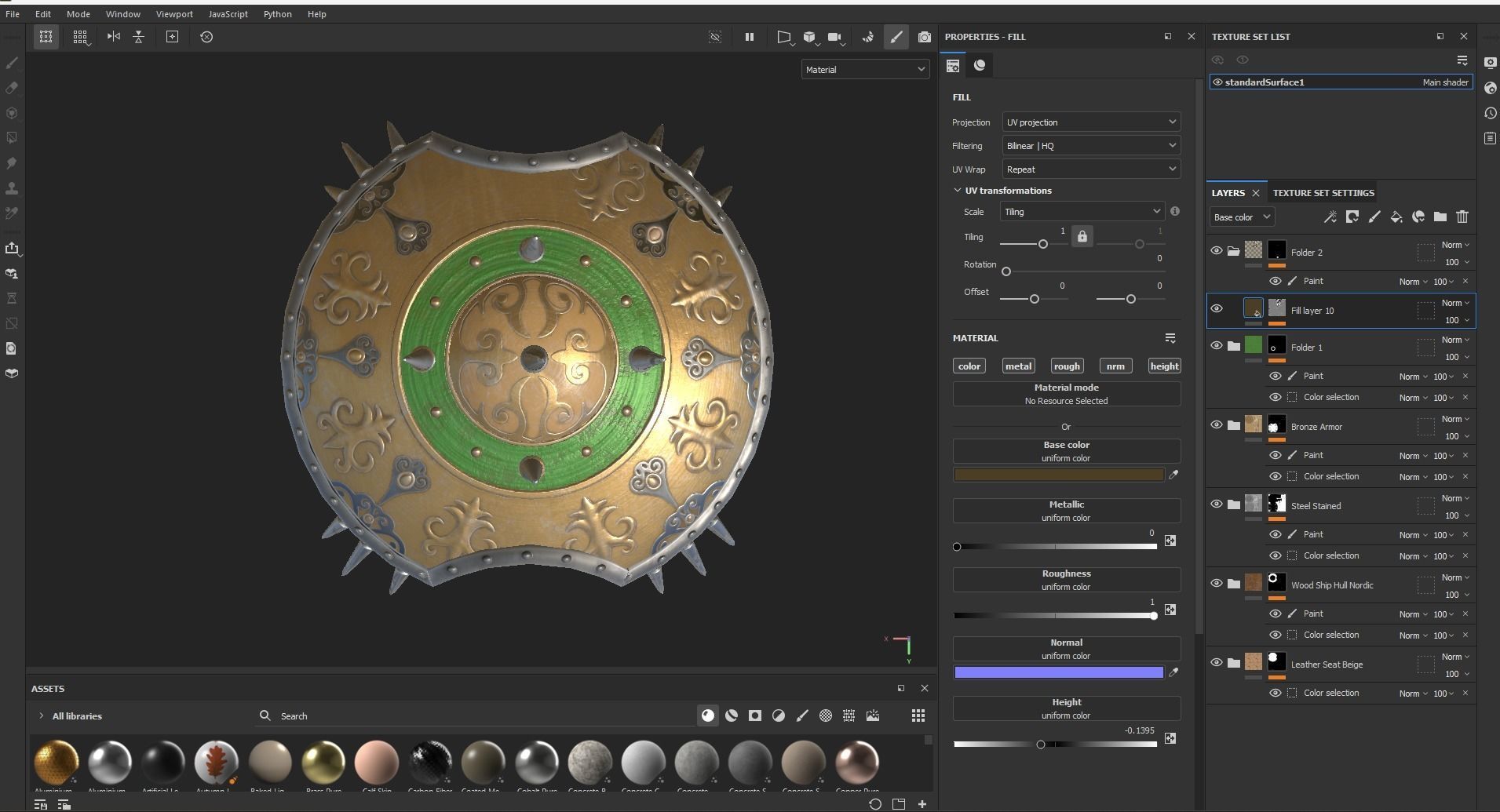This screenshot has height=812, width=1500.
Task: Select the Clone stamp tool
Action: pyautogui.click(x=12, y=188)
